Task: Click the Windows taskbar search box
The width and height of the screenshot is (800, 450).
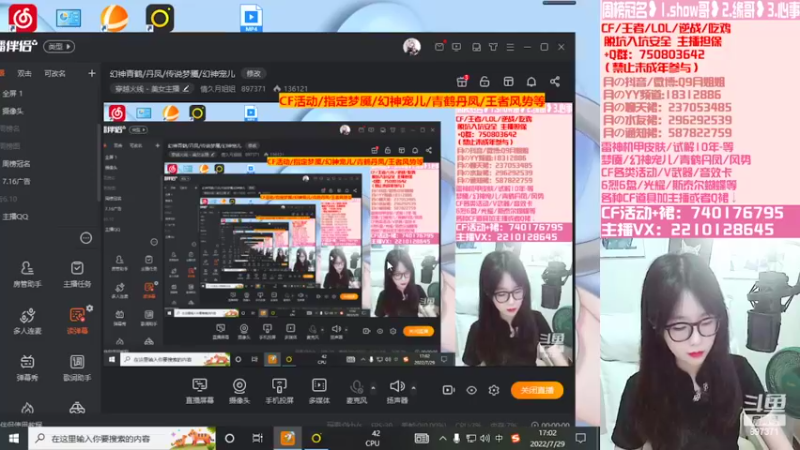Action: coord(121,438)
